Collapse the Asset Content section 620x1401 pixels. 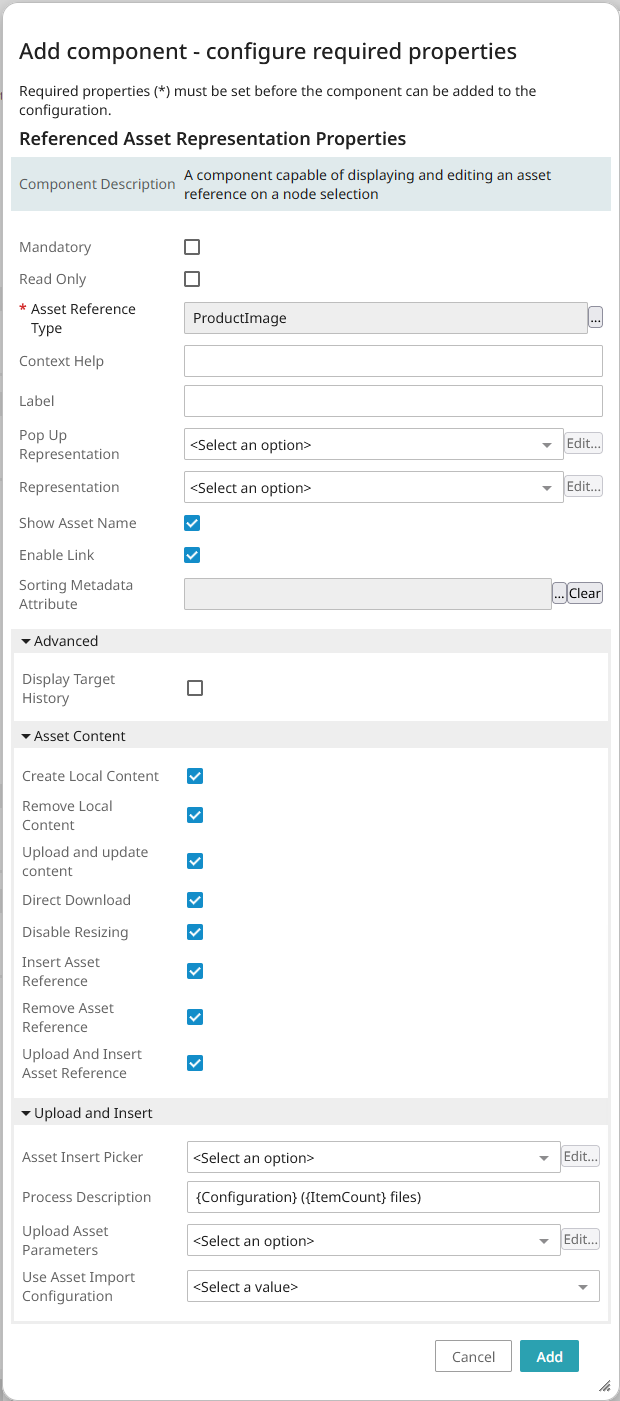(x=73, y=736)
